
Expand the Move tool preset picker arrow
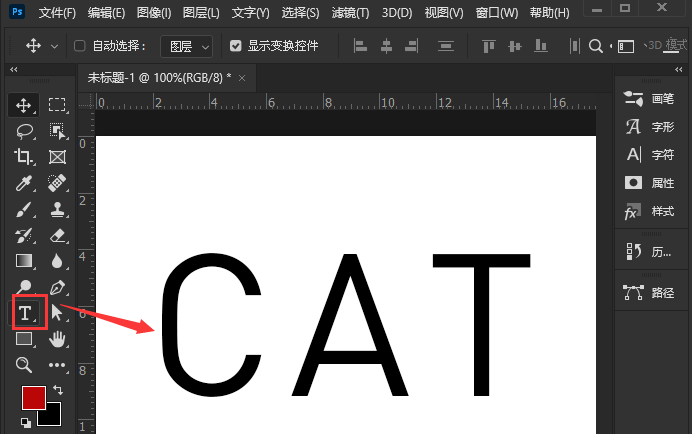click(x=54, y=46)
